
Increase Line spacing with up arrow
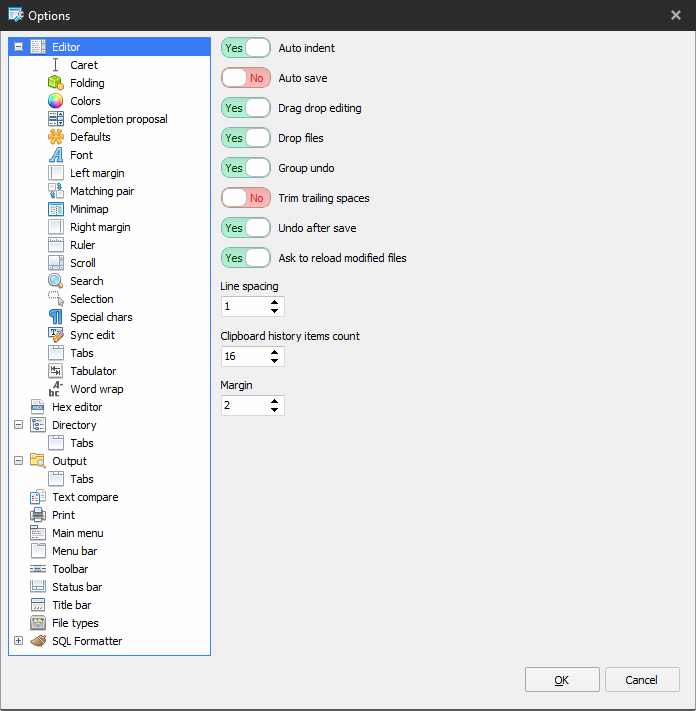pyautogui.click(x=274, y=302)
